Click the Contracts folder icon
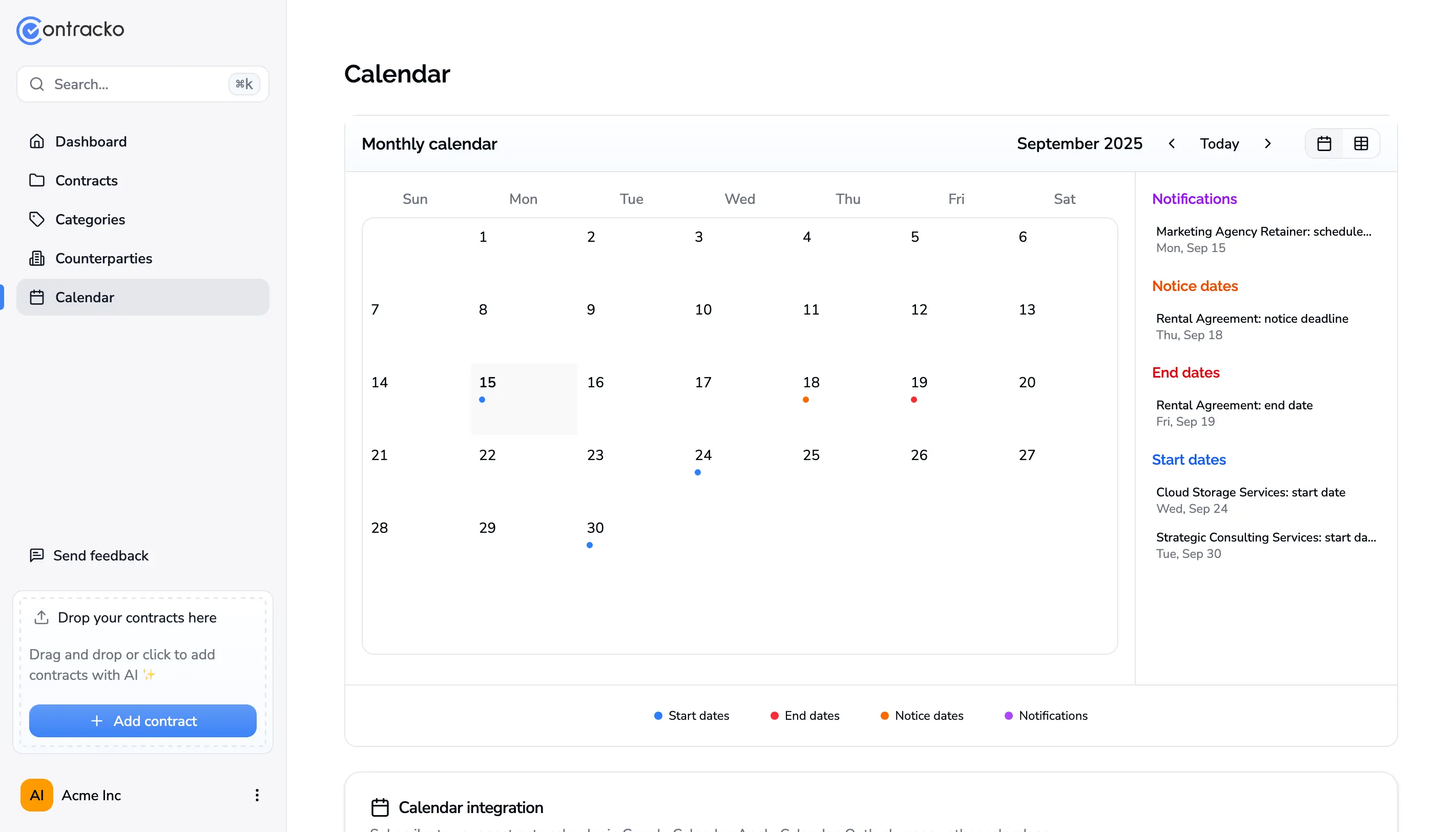This screenshot has height=832, width=1456. click(37, 180)
